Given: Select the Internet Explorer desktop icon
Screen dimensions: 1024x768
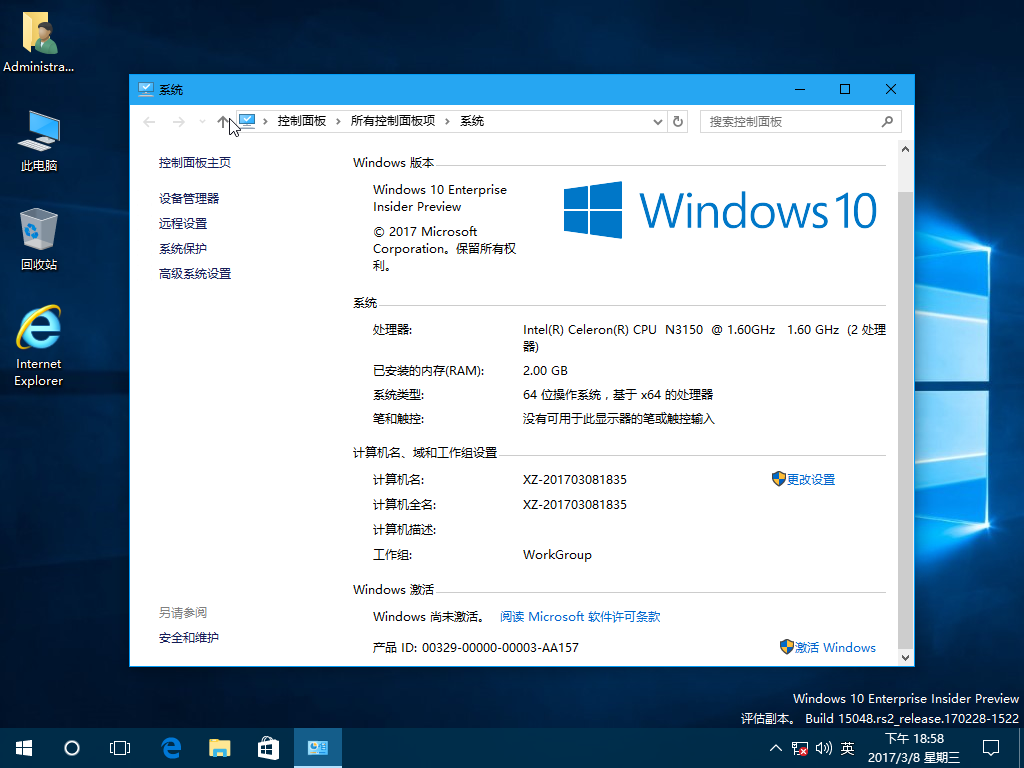Looking at the screenshot, I should pos(39,346).
